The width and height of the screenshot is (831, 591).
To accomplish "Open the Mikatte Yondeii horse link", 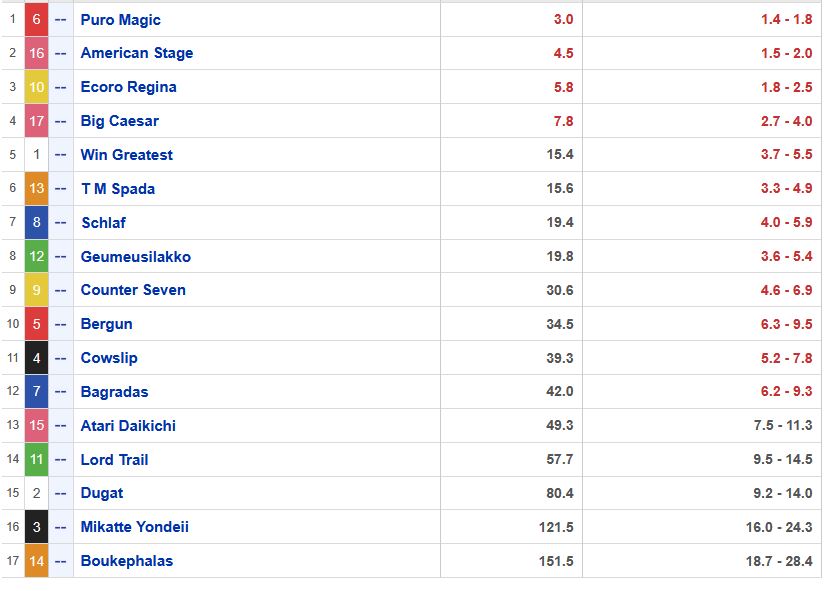I will pos(135,527).
